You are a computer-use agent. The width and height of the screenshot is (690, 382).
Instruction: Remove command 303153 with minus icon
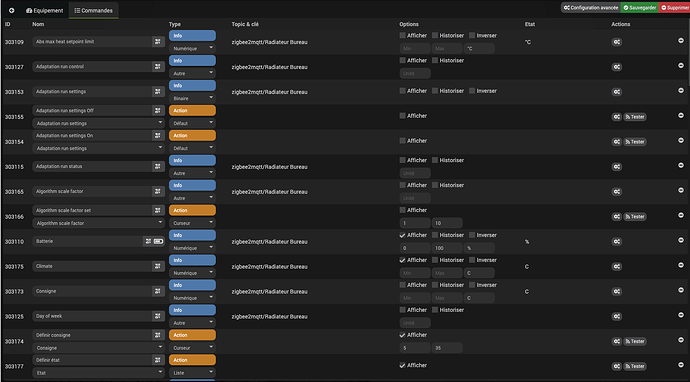tap(681, 90)
